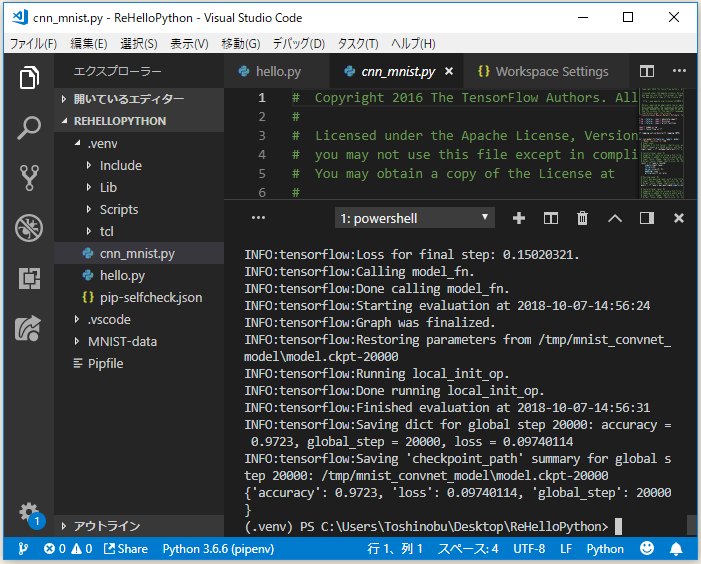Expand the Include folder
701x564 pixels.
point(139,165)
